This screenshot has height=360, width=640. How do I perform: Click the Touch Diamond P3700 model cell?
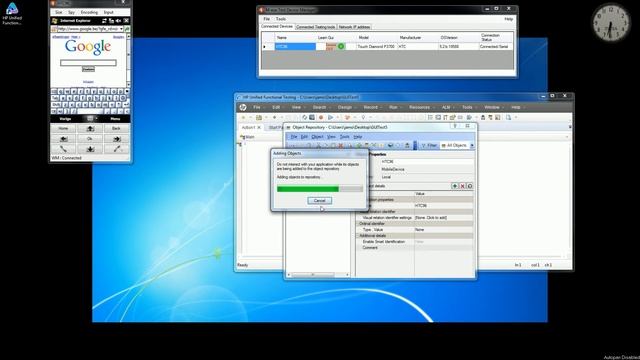click(x=376, y=47)
